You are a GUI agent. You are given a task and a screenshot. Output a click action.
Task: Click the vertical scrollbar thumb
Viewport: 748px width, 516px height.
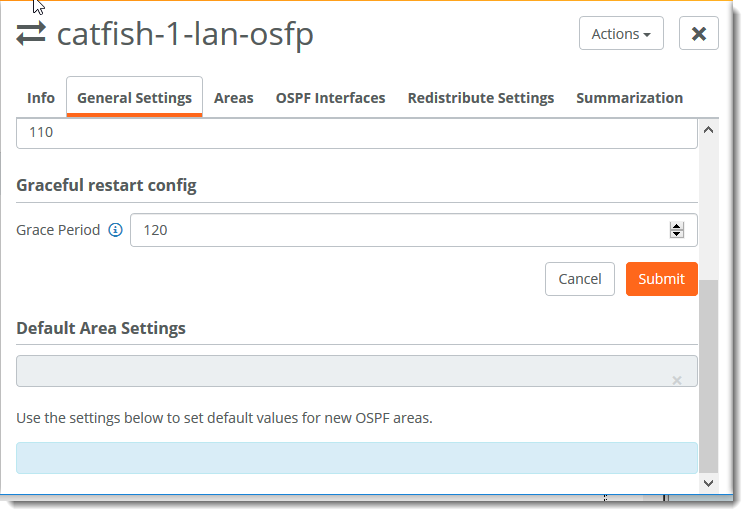(709, 375)
